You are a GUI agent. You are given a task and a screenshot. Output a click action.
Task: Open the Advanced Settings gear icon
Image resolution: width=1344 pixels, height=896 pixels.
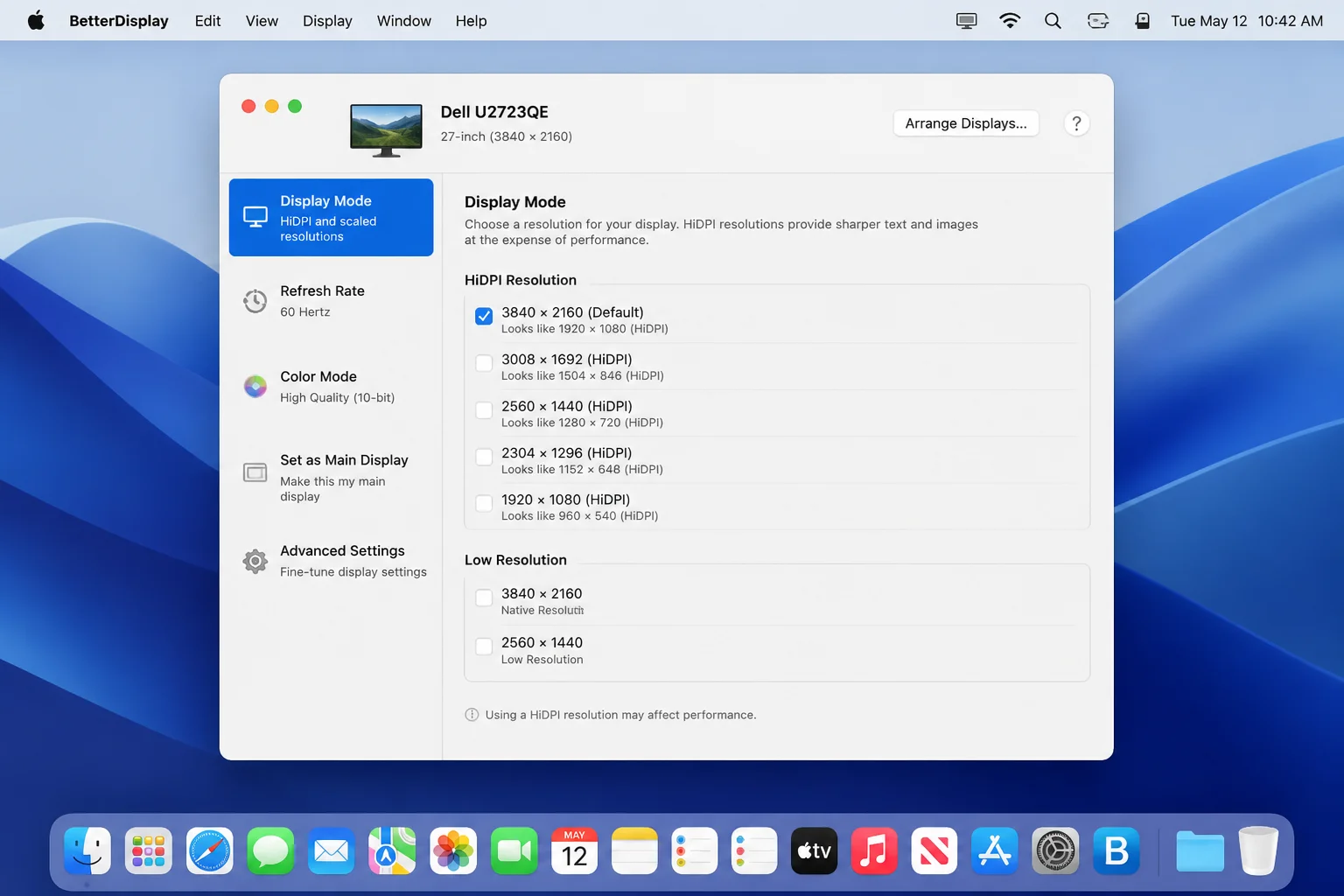pos(255,561)
